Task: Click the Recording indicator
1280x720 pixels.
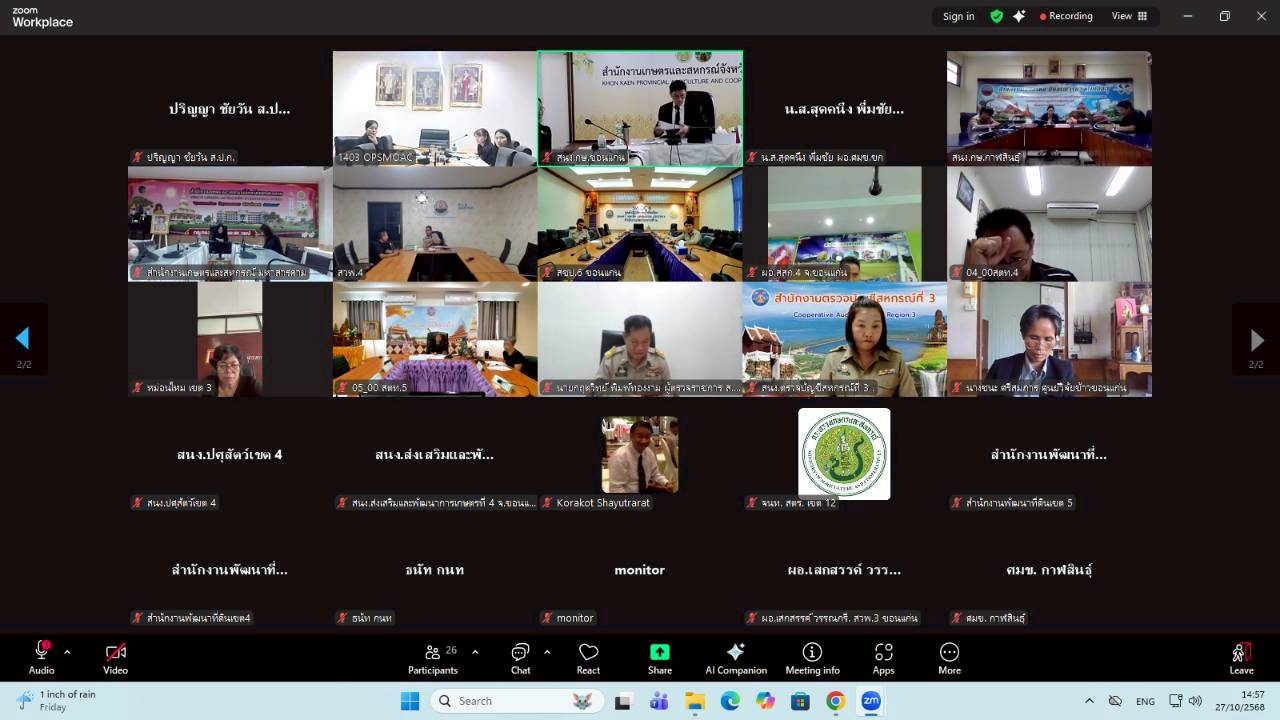Action: tap(1066, 16)
